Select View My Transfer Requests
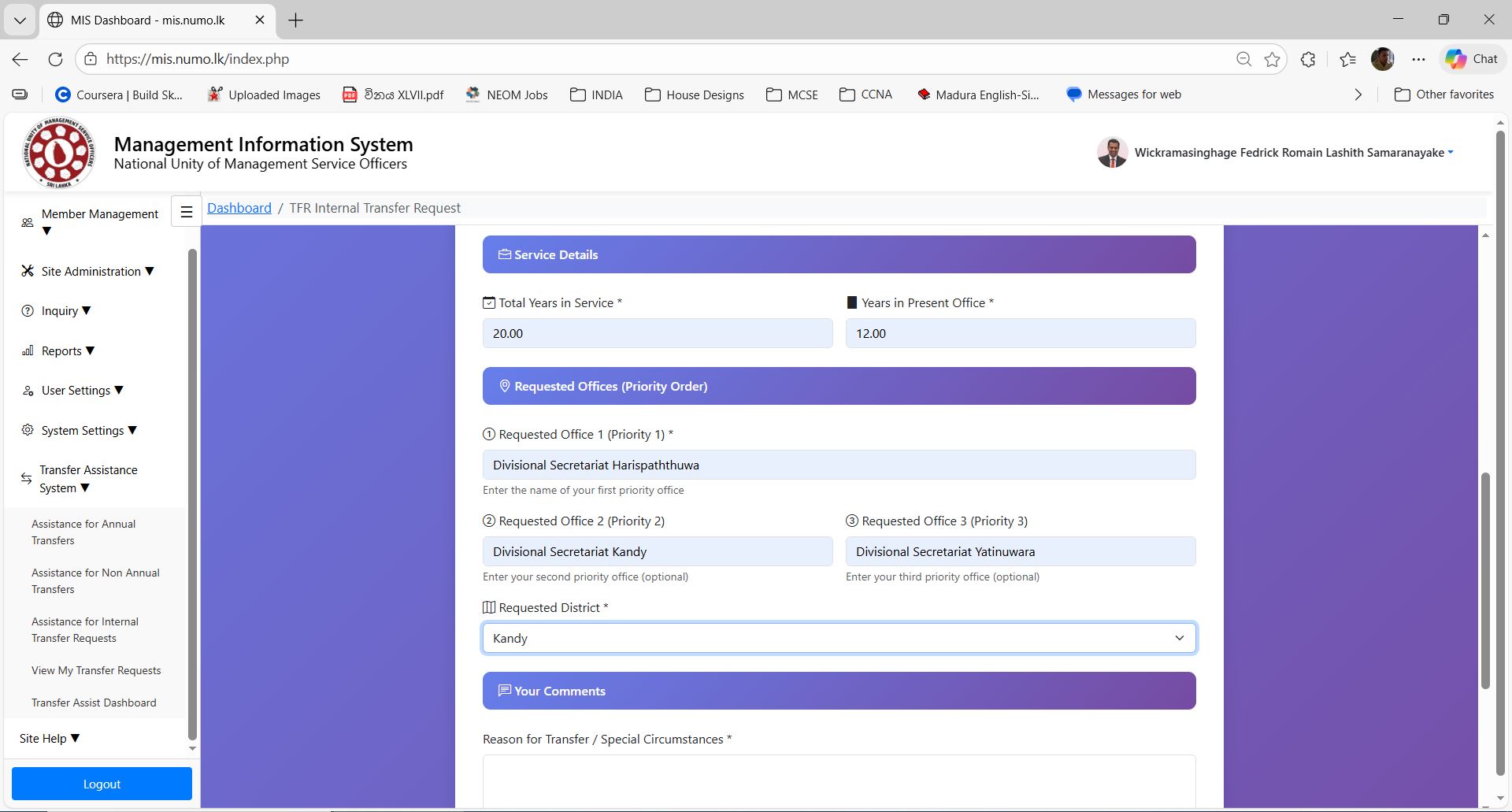1512x812 pixels. (96, 670)
